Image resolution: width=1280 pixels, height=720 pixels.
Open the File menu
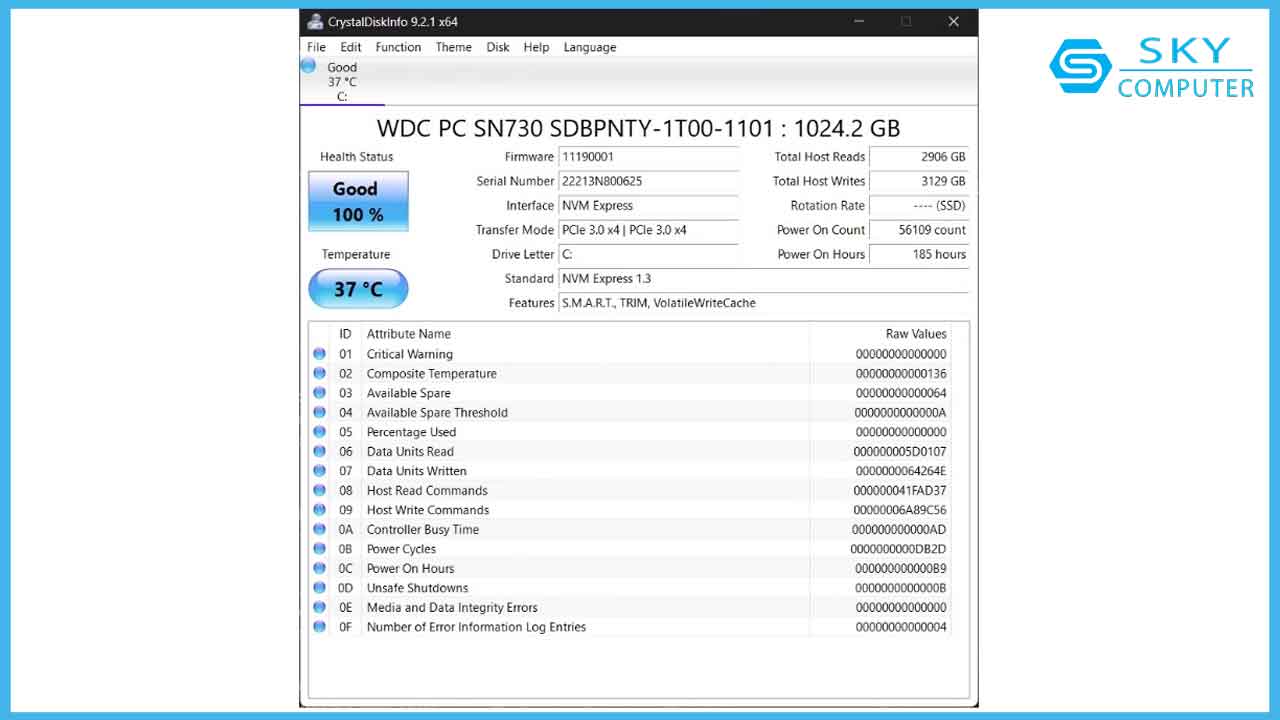click(x=316, y=47)
